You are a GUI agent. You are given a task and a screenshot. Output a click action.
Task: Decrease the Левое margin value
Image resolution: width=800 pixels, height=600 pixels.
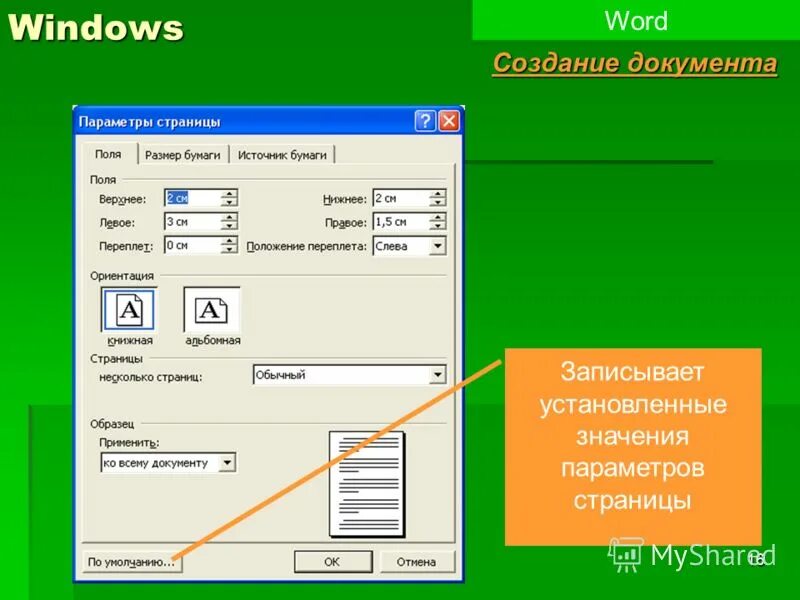click(x=230, y=226)
